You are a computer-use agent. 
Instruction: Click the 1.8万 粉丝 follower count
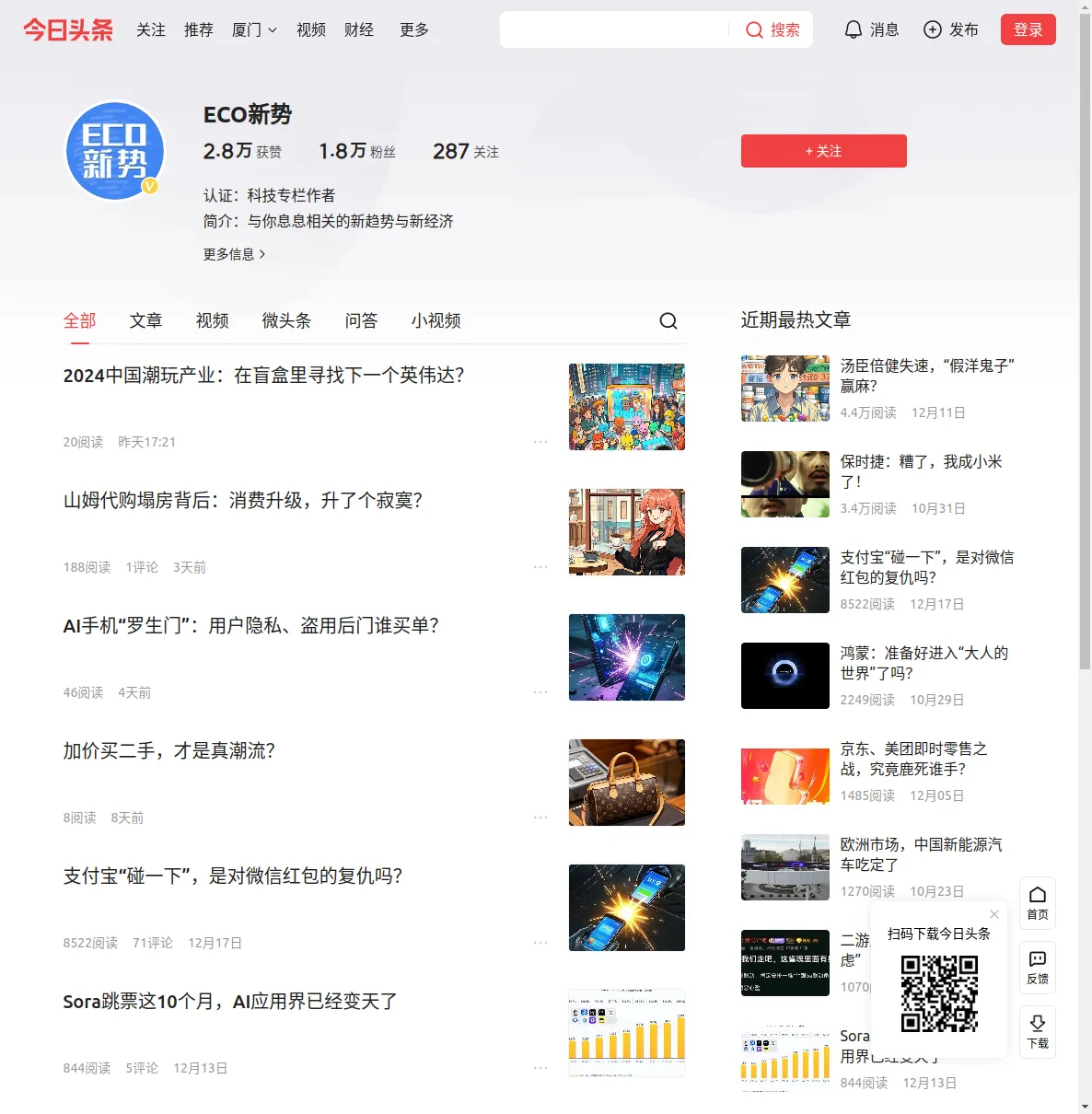pyautogui.click(x=357, y=151)
